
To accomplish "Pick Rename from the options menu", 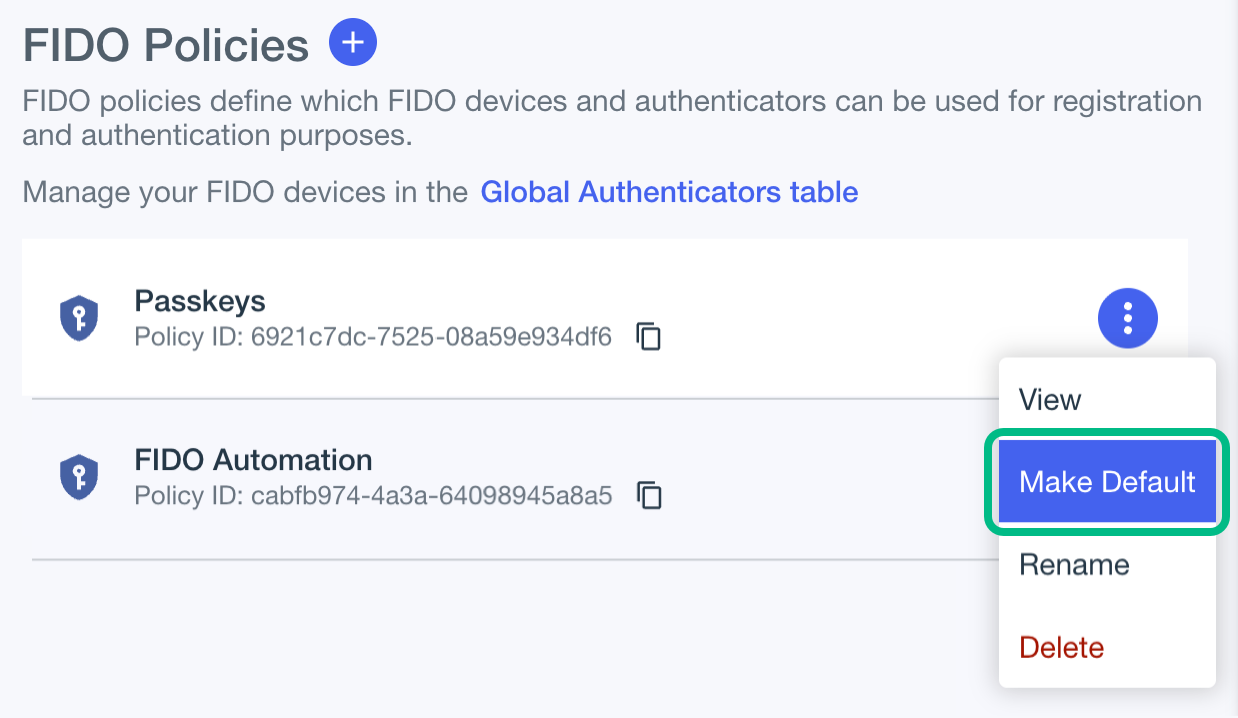I will point(1074,565).
